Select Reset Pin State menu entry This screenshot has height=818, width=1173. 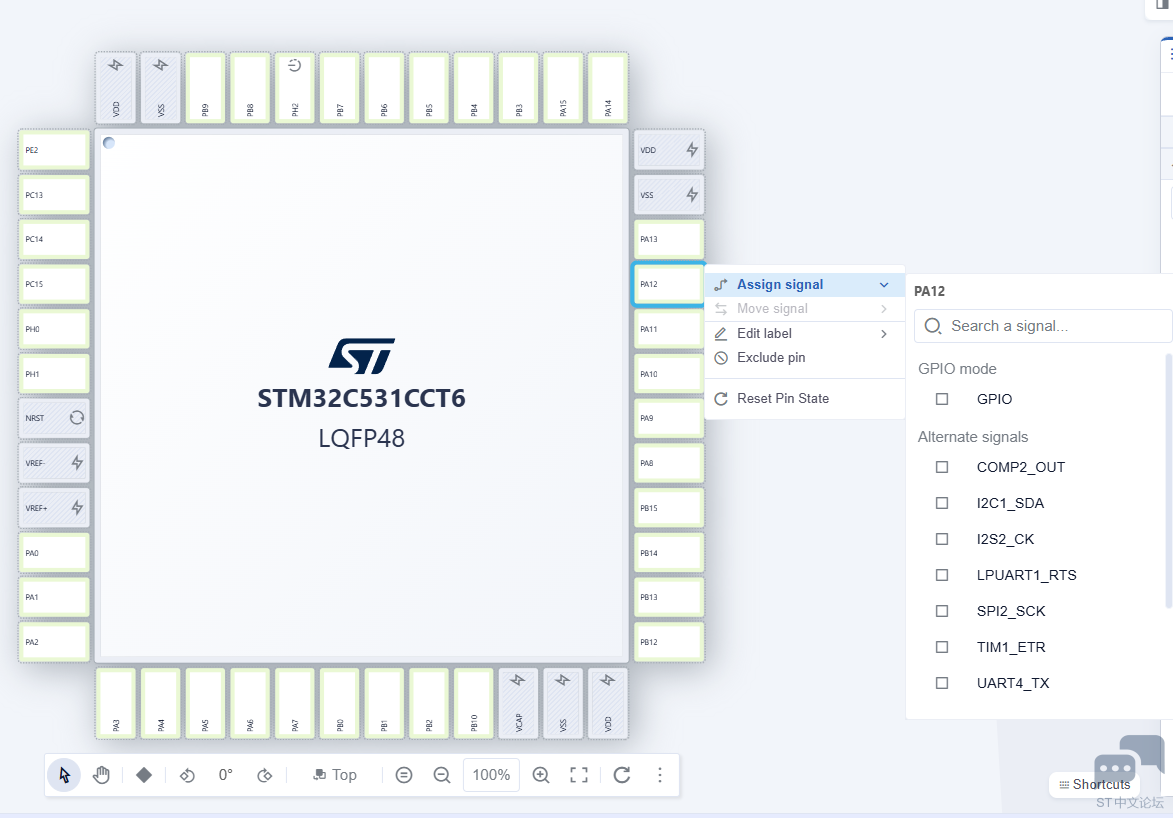tap(782, 398)
